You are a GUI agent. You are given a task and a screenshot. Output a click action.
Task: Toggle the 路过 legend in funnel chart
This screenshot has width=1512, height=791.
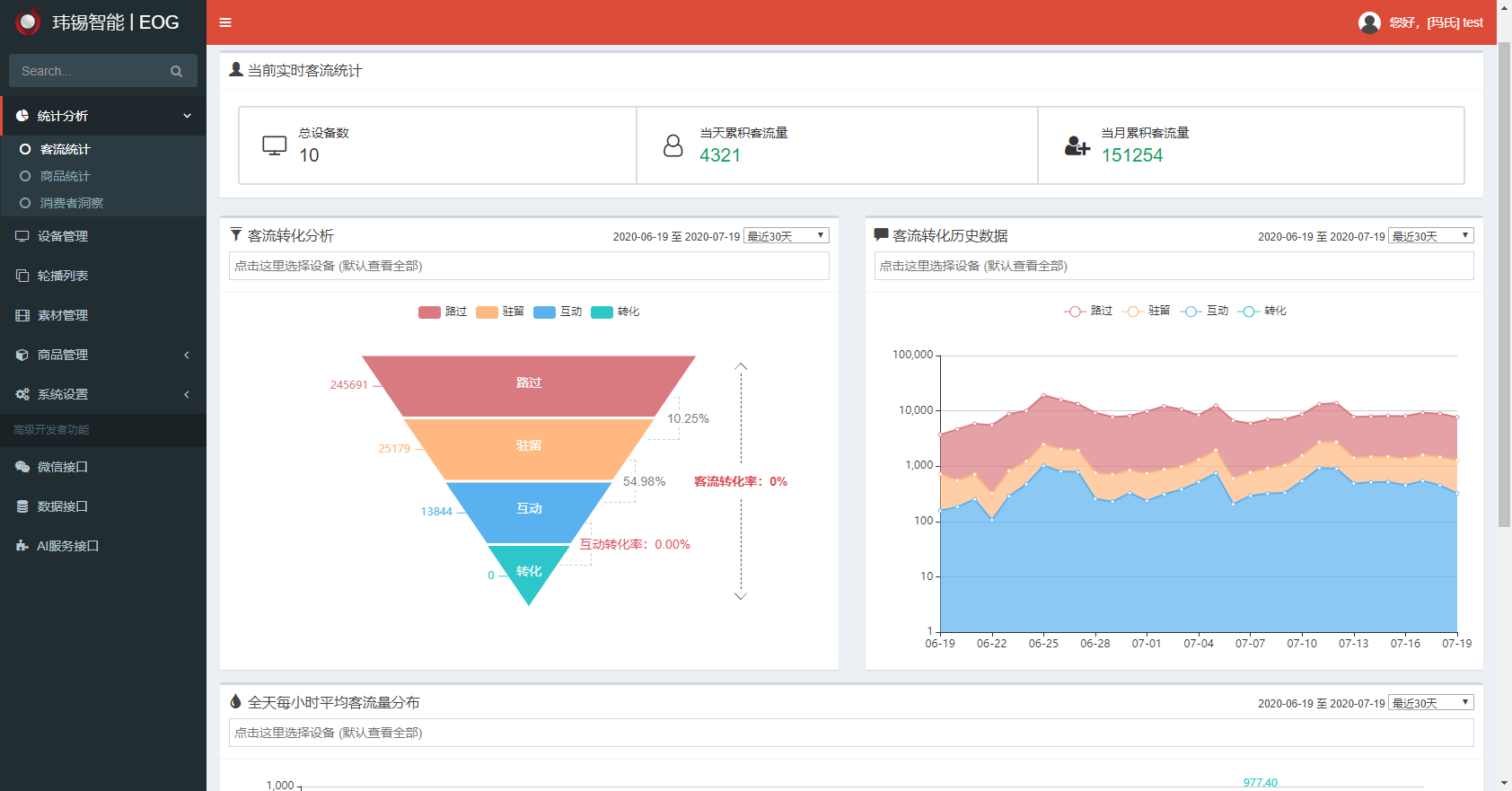(443, 312)
